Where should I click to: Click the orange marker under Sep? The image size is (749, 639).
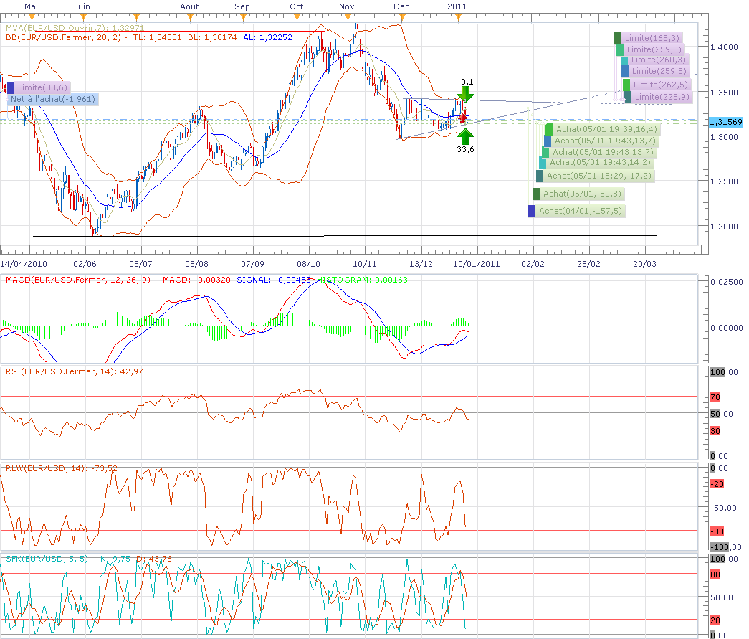(x=242, y=15)
